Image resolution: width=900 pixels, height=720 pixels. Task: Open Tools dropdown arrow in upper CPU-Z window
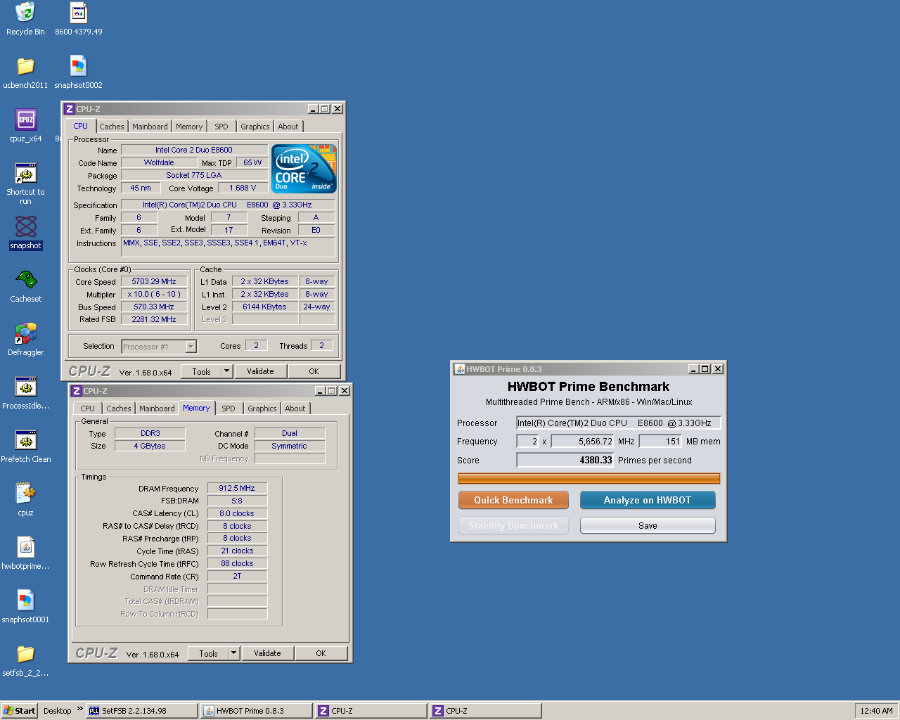click(x=227, y=371)
